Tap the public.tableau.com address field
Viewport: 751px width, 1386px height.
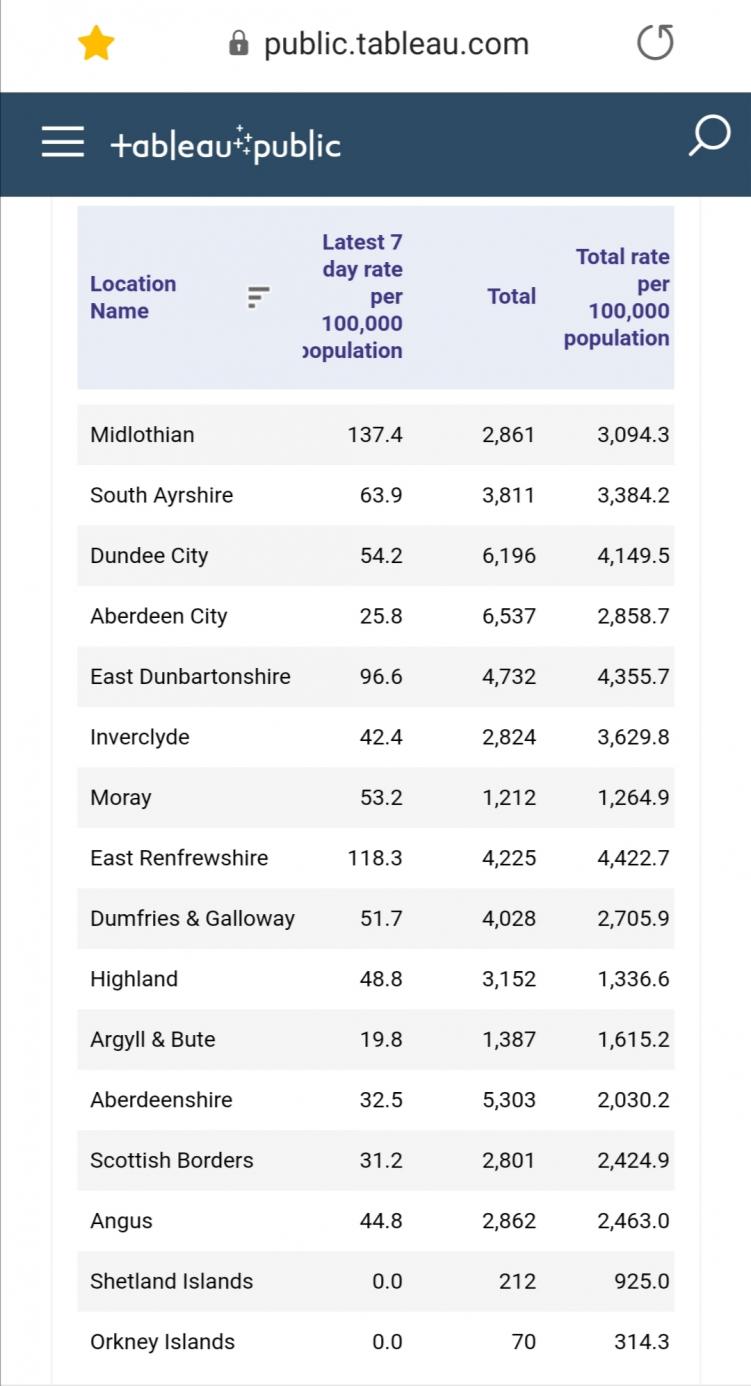pos(396,44)
